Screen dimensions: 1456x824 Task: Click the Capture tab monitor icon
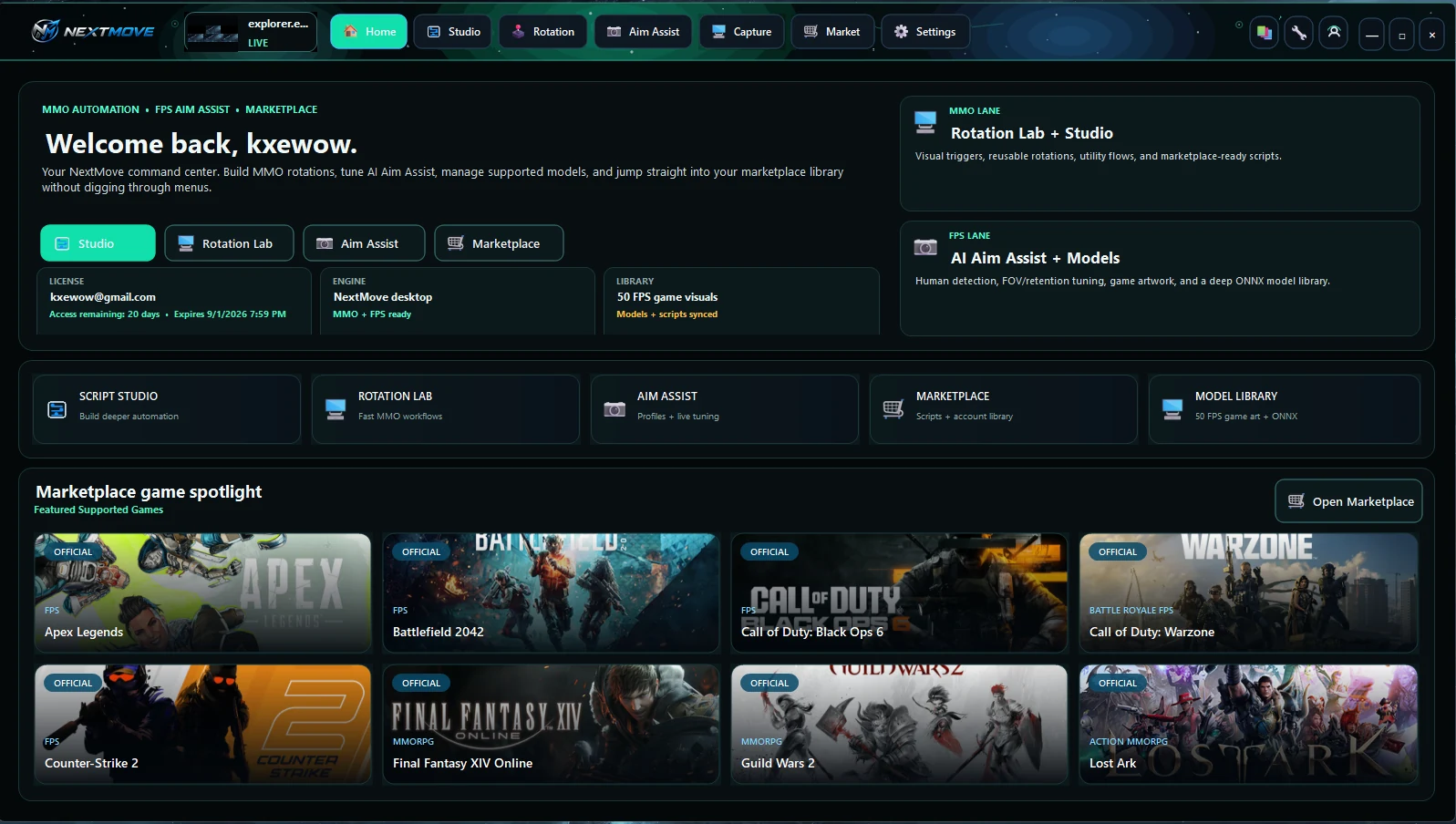tap(718, 32)
